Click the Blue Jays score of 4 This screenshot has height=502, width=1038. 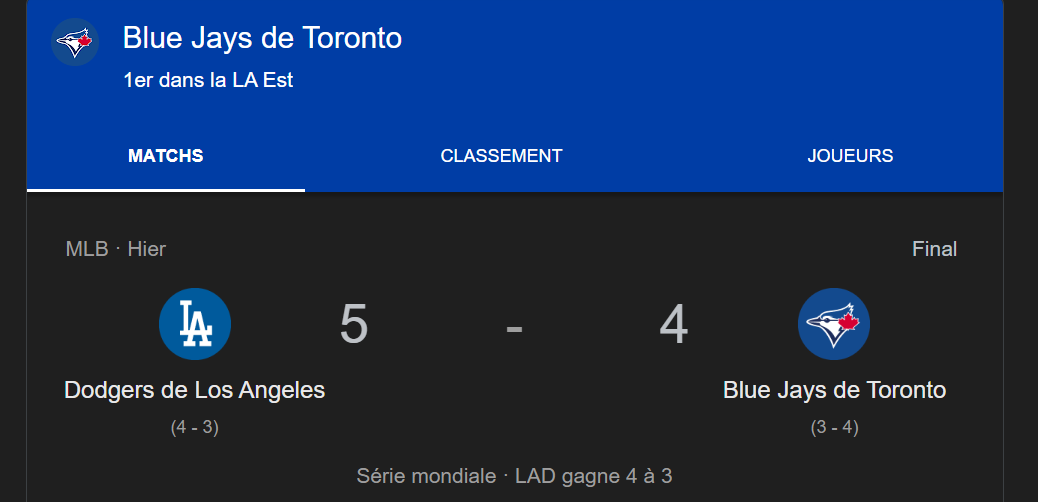pyautogui.click(x=674, y=325)
